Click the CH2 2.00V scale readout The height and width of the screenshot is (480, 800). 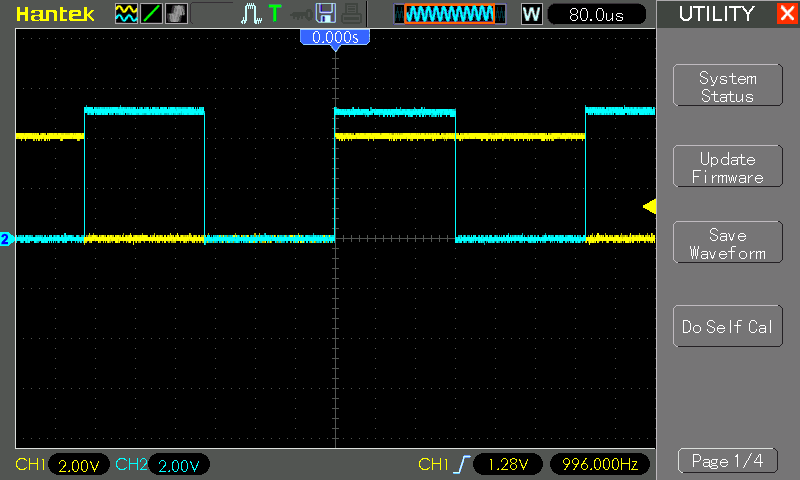(178, 465)
